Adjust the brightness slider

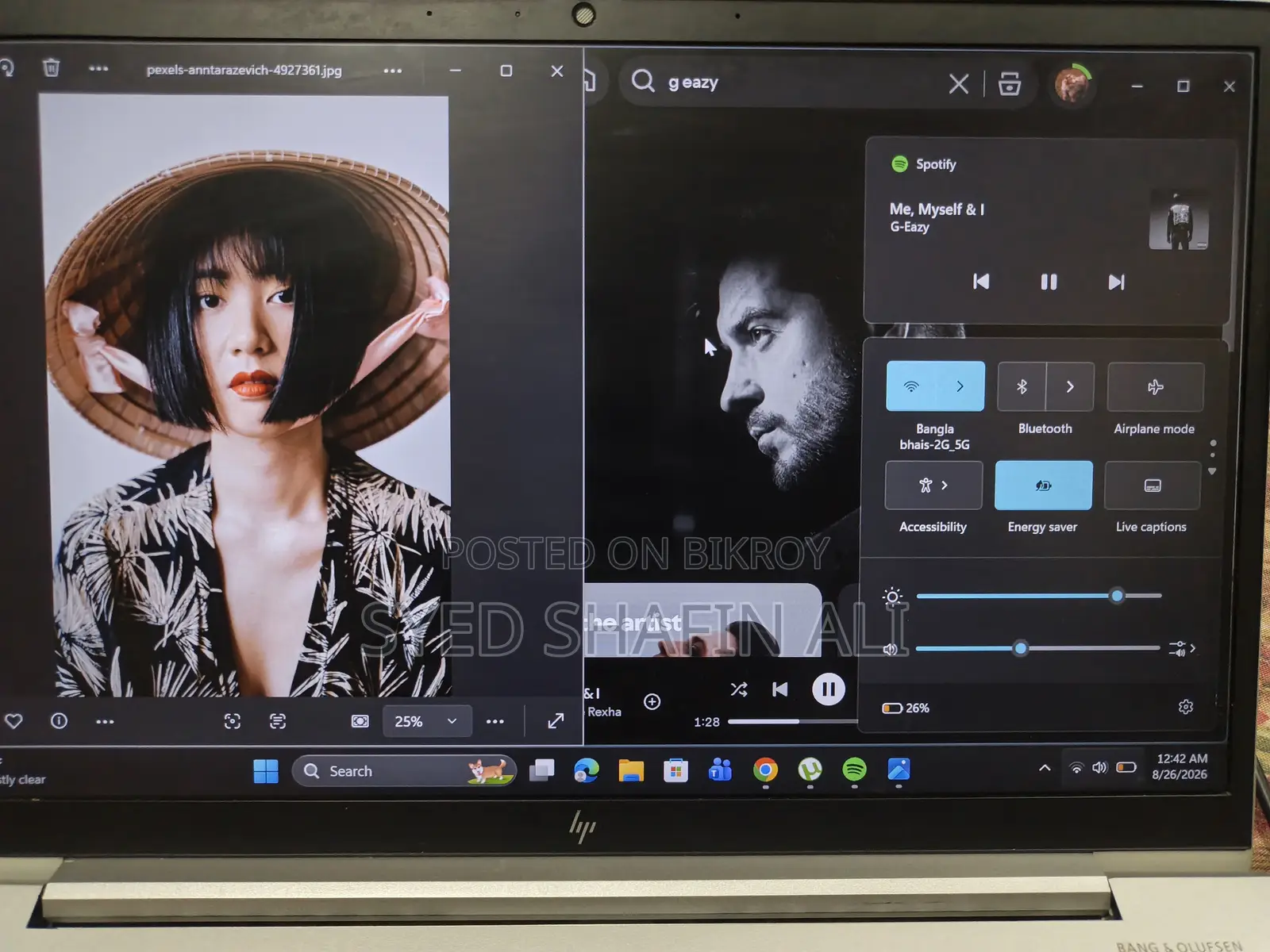1038,595
